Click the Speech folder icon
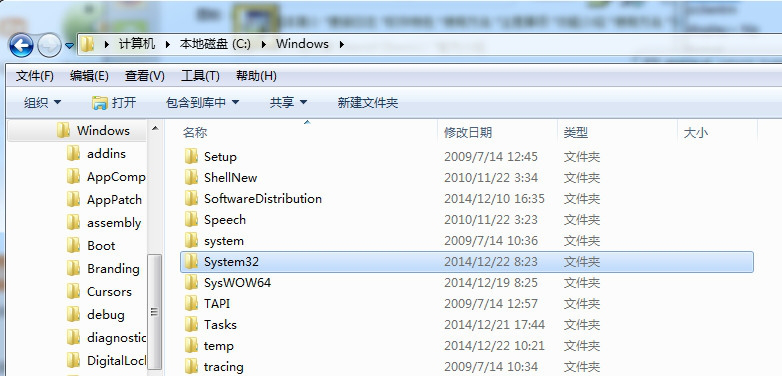Image resolution: width=782 pixels, height=391 pixels. pyautogui.click(x=191, y=219)
